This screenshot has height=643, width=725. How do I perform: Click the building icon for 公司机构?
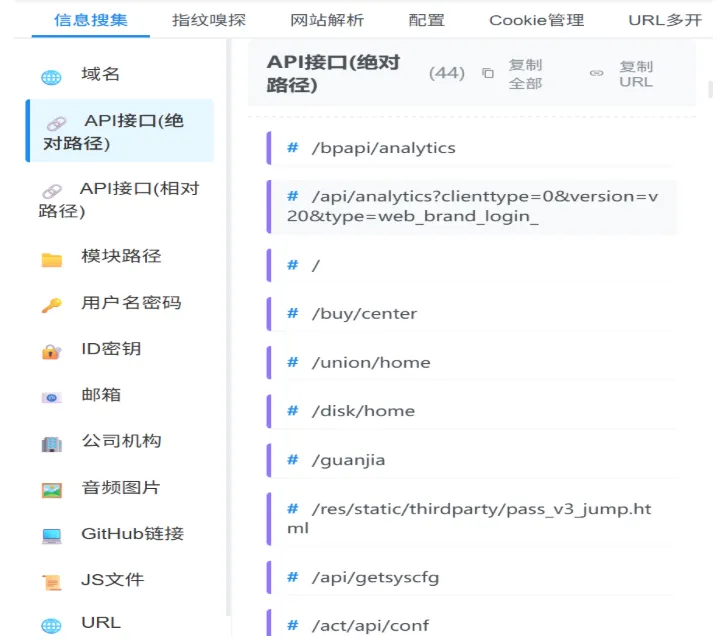point(51,444)
